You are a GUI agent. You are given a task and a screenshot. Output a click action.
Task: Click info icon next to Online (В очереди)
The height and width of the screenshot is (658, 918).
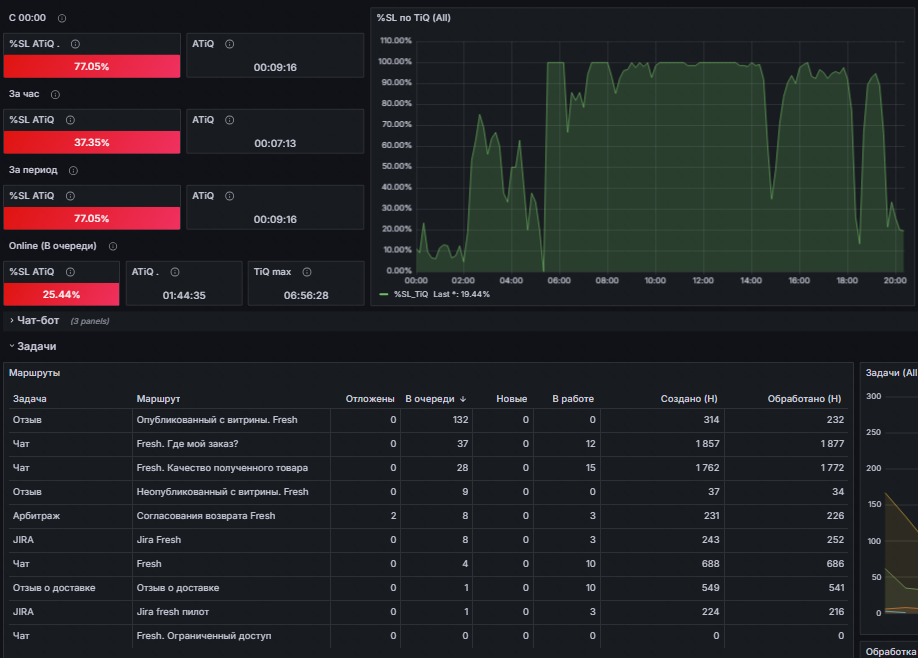[x=113, y=246]
